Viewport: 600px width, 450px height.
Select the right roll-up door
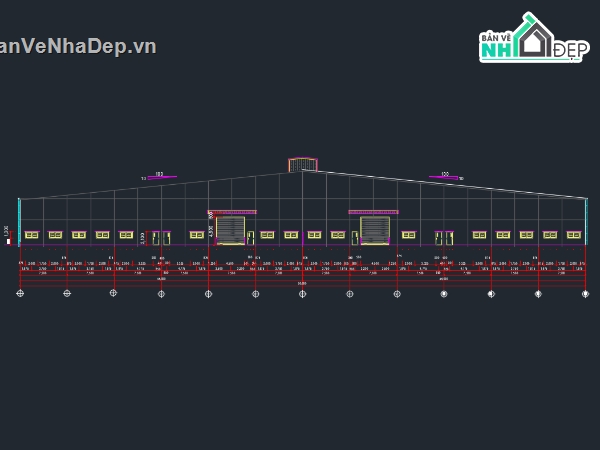(374, 230)
